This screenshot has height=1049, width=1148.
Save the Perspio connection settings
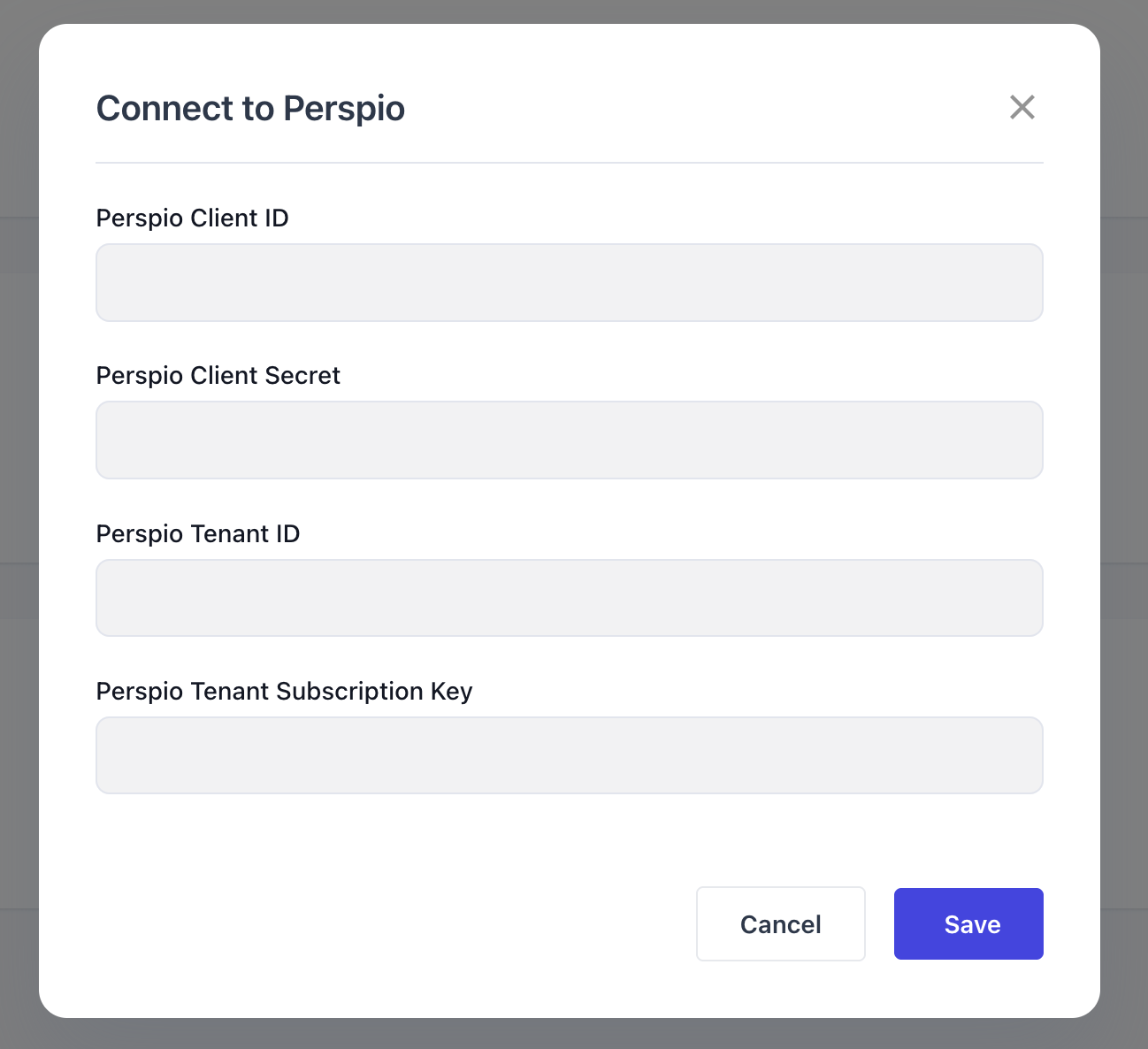968,924
